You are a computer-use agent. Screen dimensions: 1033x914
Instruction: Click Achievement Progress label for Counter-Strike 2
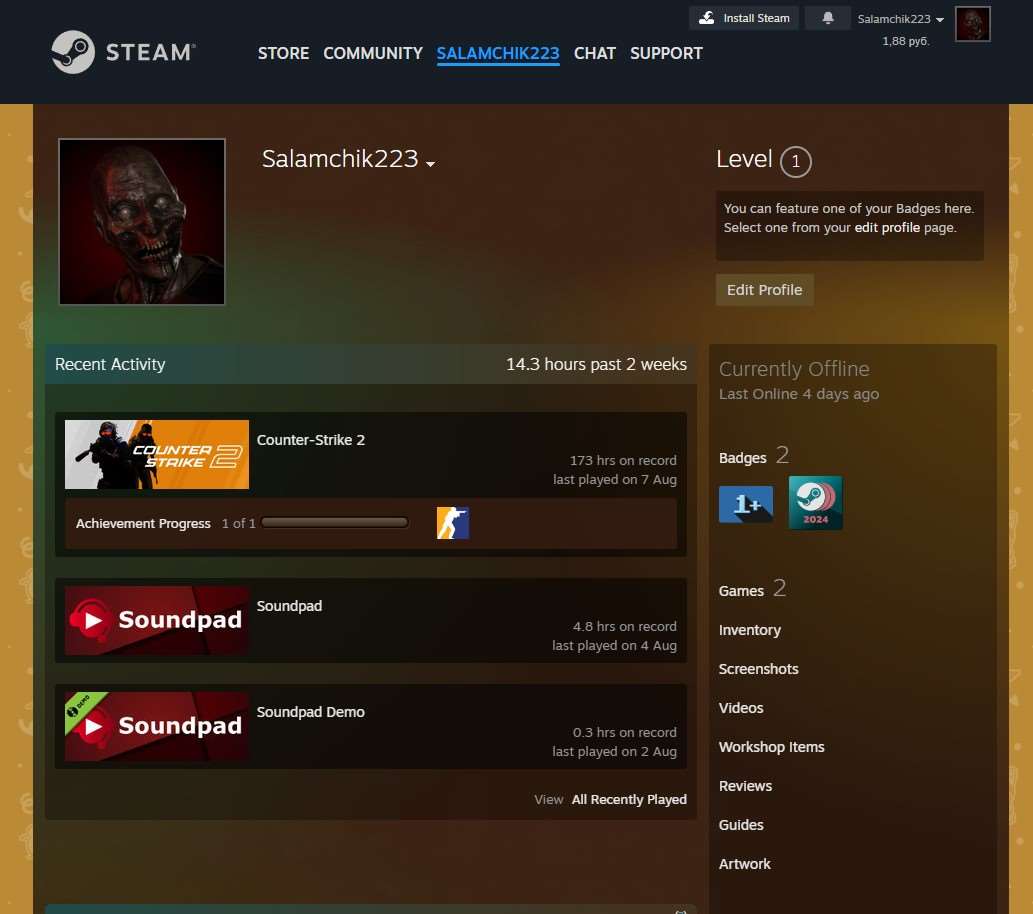[143, 523]
